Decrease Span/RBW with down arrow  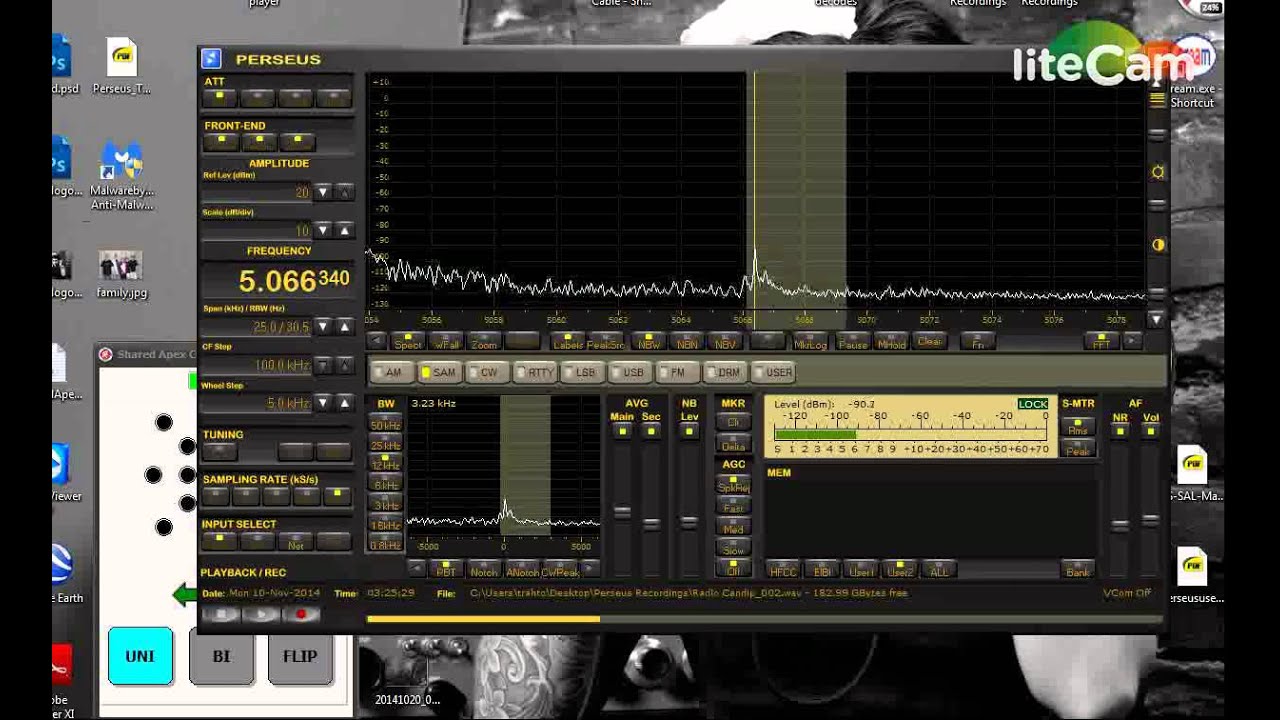(322, 326)
